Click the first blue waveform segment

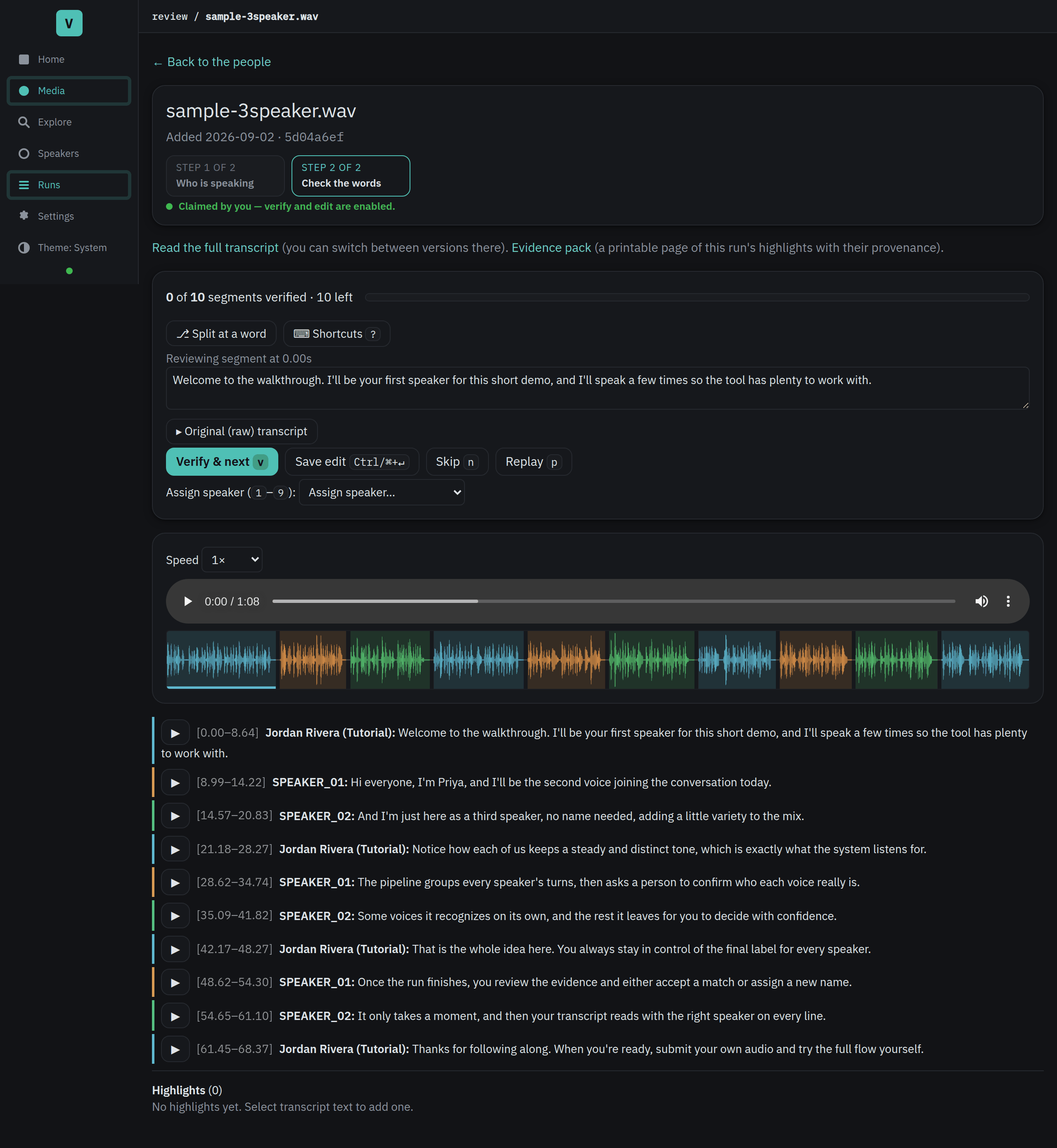pos(221,660)
